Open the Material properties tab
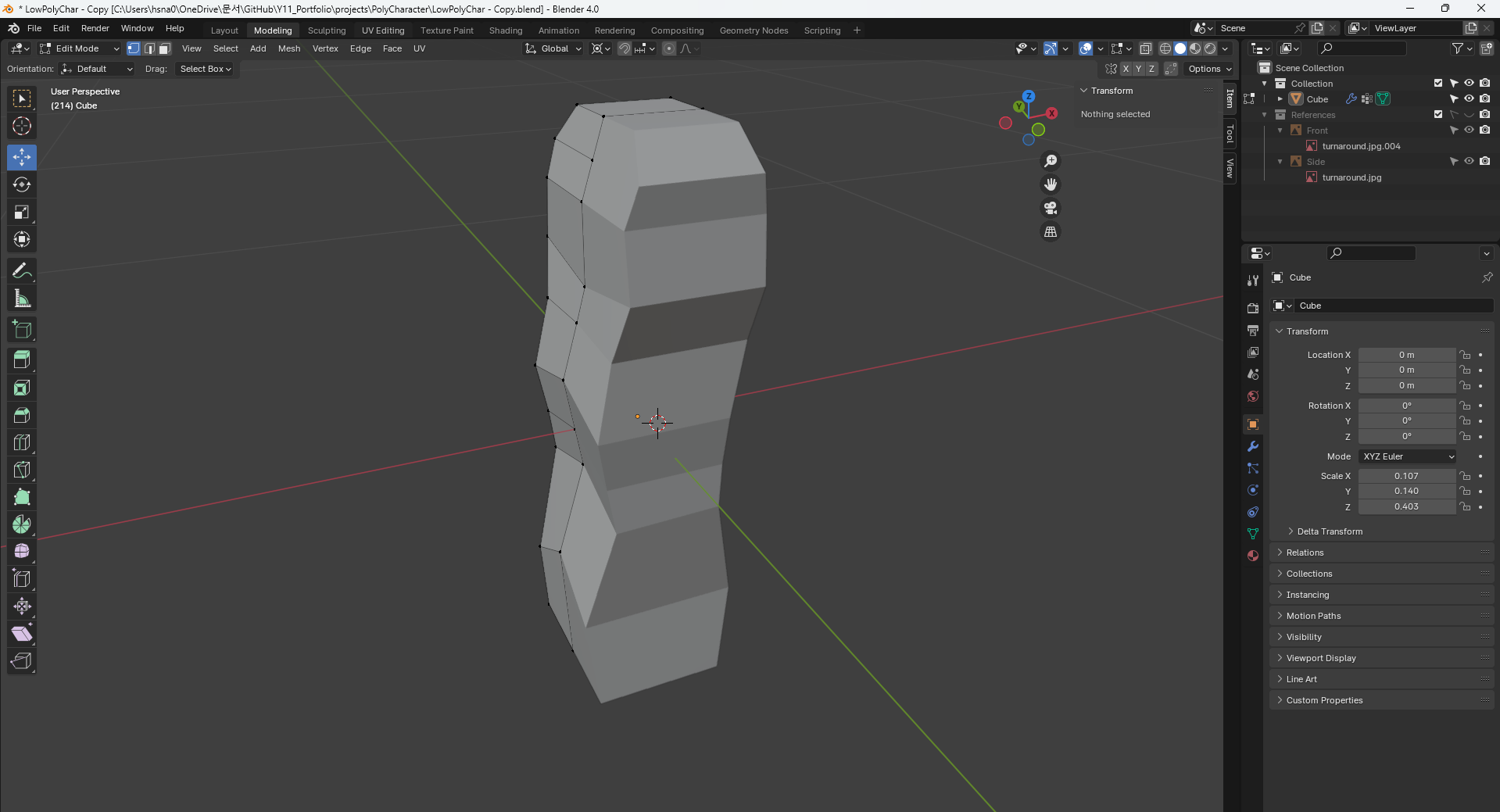Image resolution: width=1500 pixels, height=812 pixels. [x=1253, y=556]
